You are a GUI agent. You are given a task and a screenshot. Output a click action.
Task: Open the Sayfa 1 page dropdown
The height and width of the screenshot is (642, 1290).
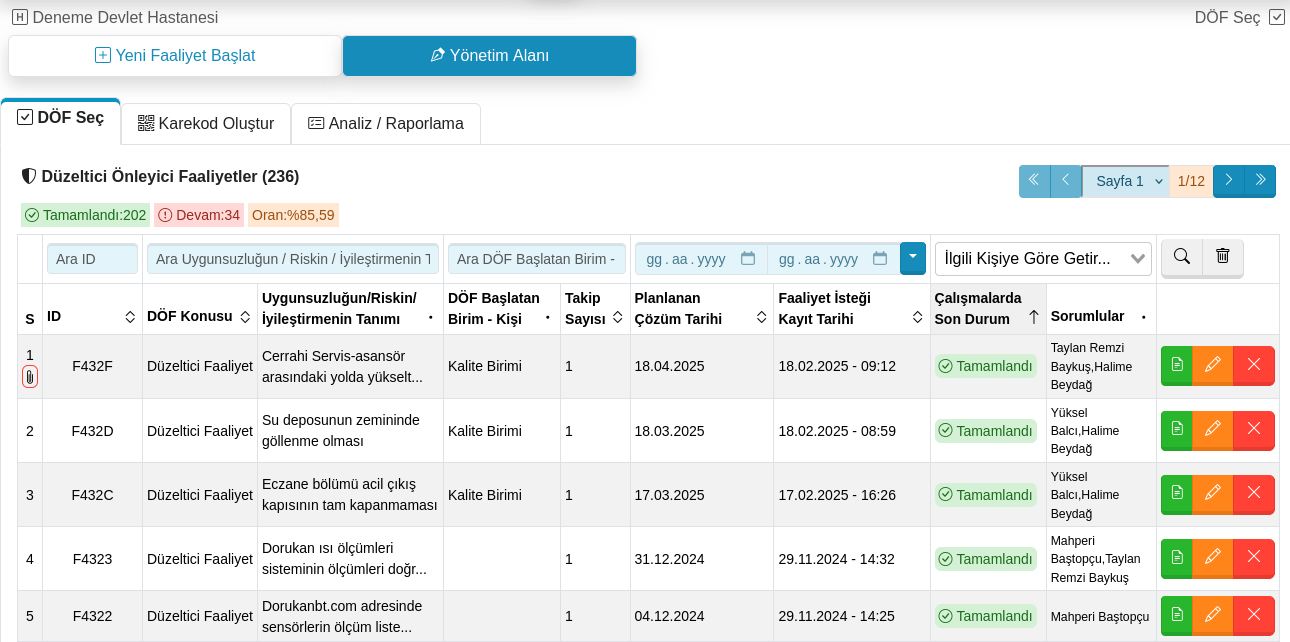click(x=1126, y=181)
